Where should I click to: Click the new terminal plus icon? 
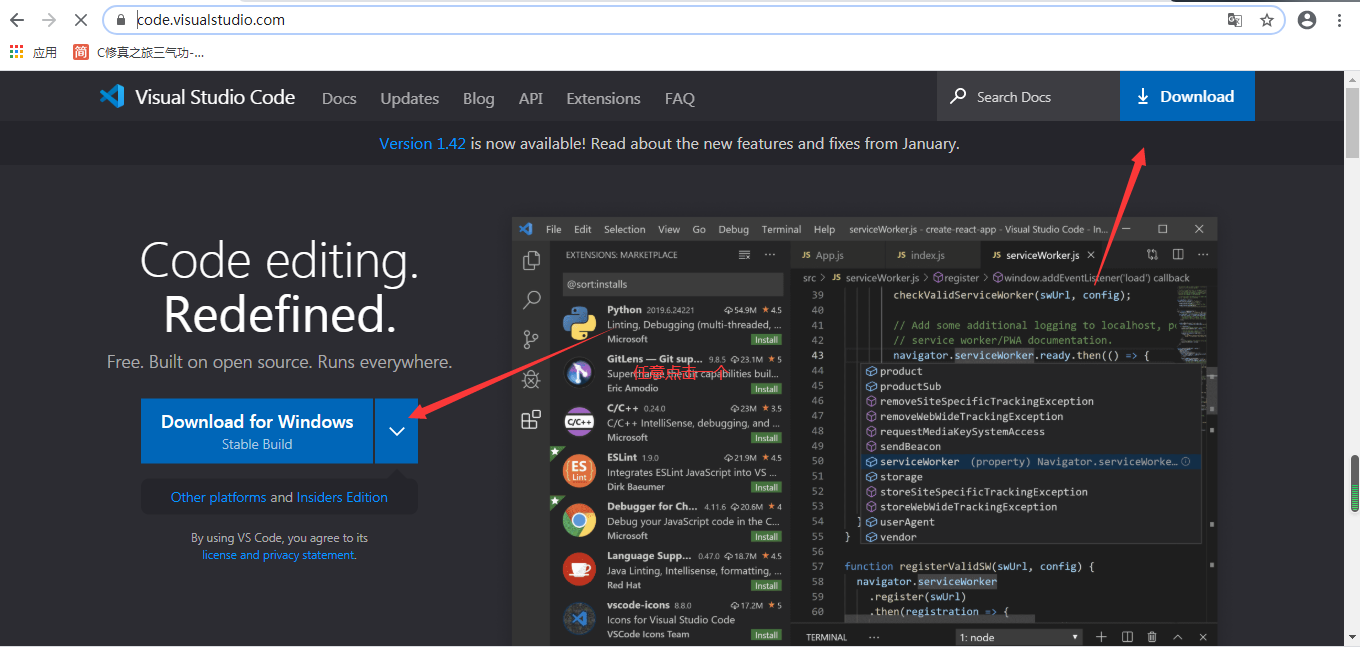[1101, 637]
